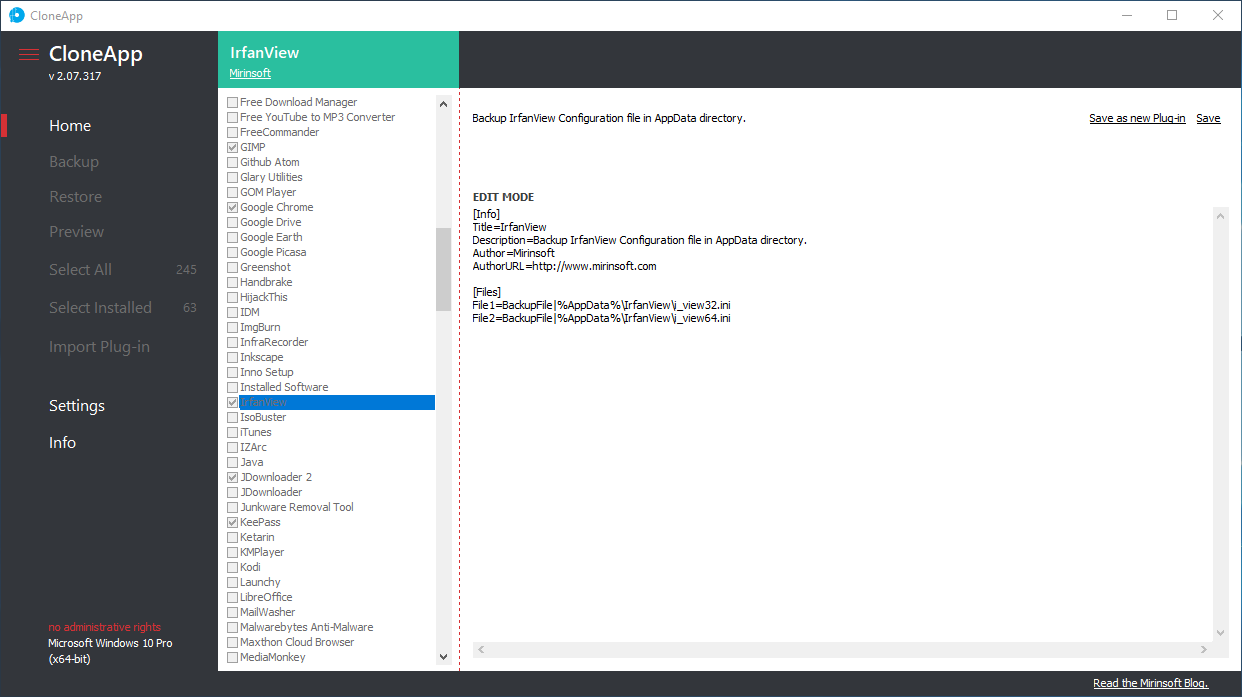Select Malwarebytes Anti-Malware entry
The width and height of the screenshot is (1242, 697).
[307, 627]
